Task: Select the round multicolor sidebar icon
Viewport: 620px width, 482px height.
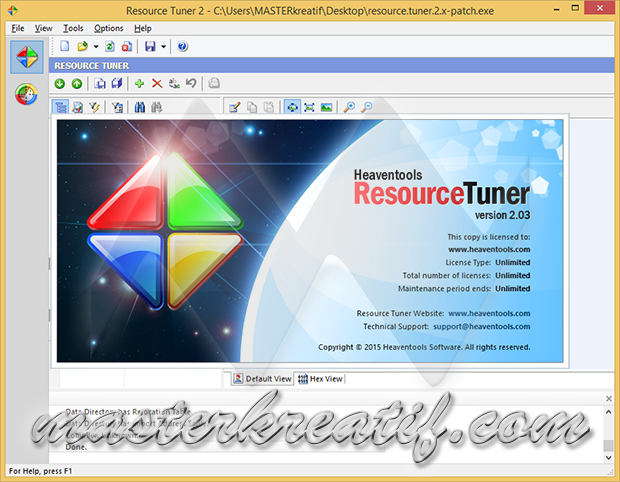Action: tap(26, 94)
